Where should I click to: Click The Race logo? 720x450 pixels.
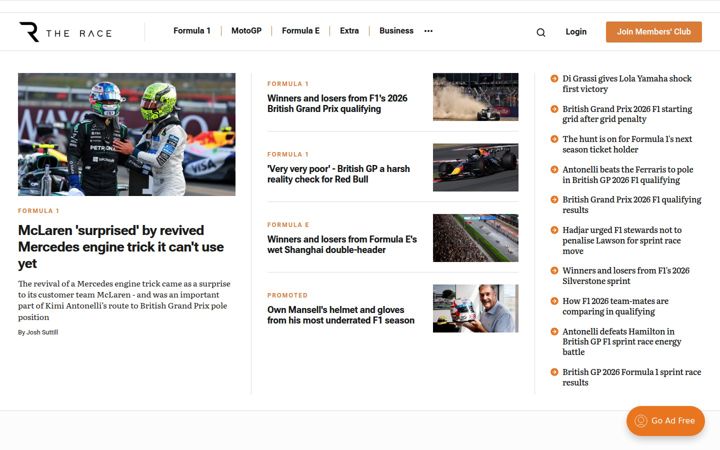point(65,32)
